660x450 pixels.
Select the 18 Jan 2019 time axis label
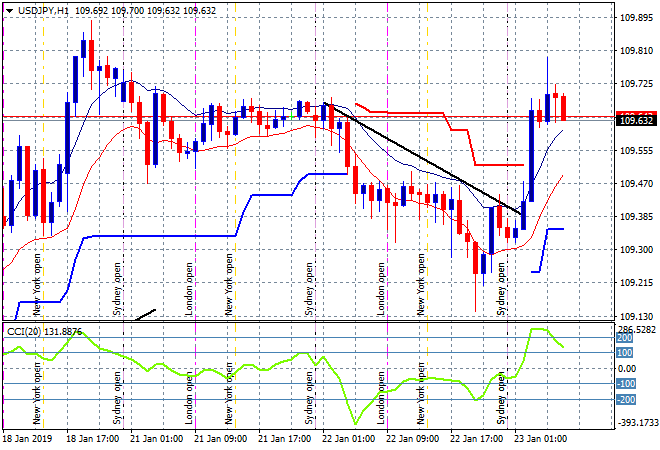27,439
